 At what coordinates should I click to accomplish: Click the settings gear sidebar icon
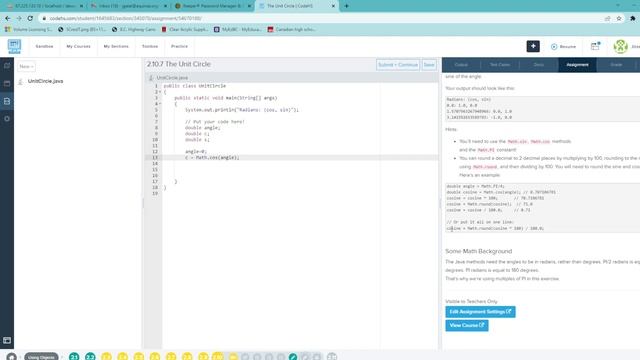click(x=7, y=119)
